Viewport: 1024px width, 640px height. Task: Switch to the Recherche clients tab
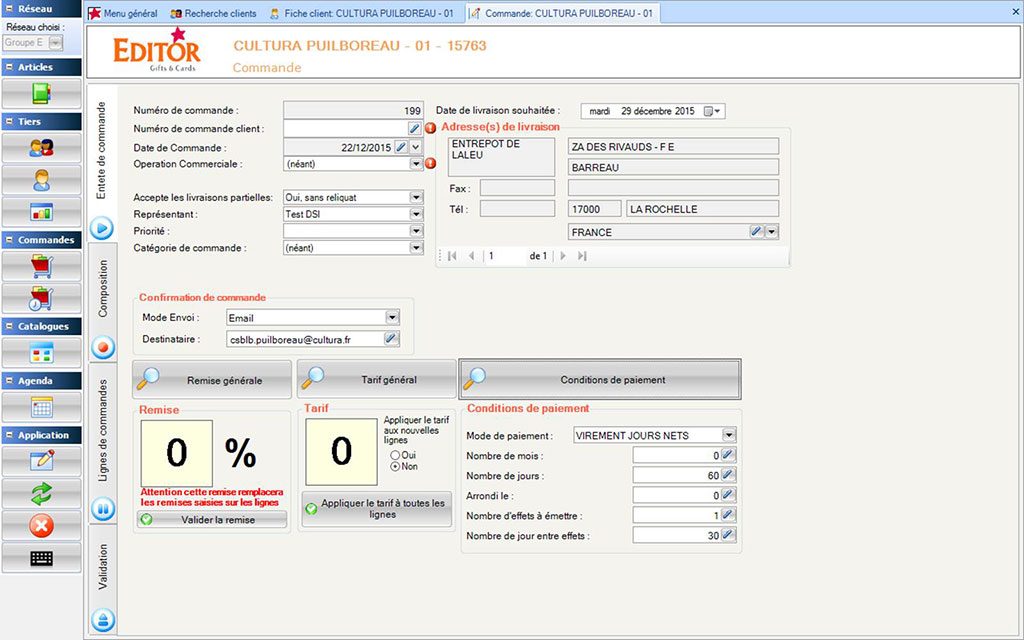(213, 14)
